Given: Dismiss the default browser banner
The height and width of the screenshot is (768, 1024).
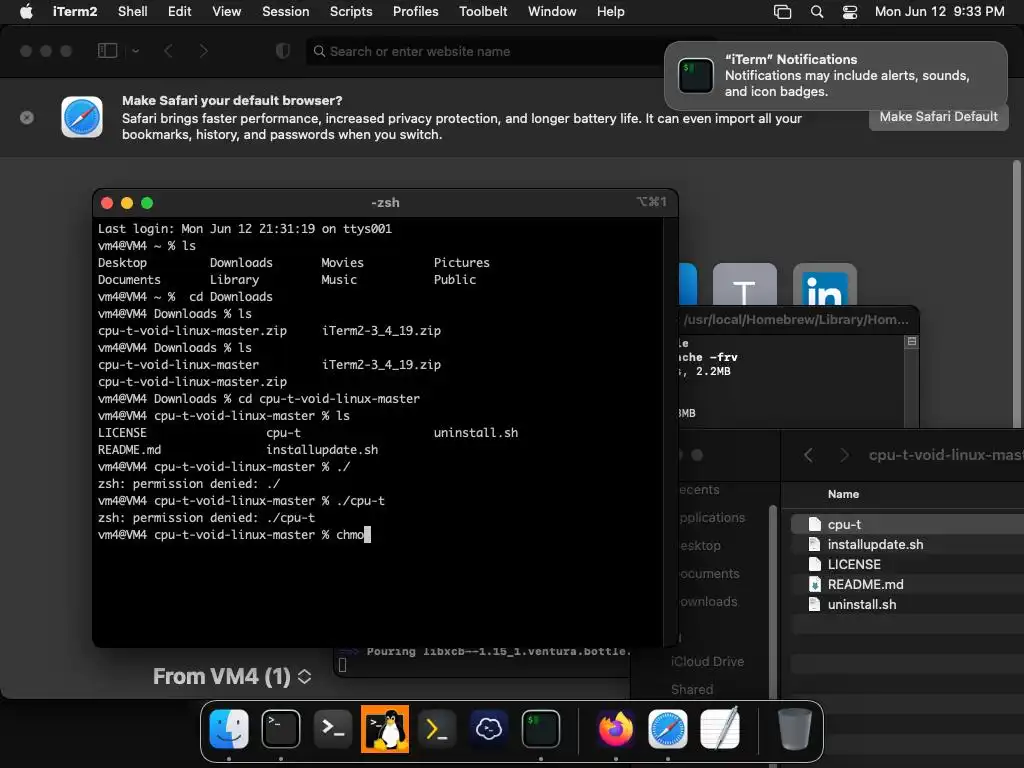Looking at the screenshot, I should click(27, 118).
